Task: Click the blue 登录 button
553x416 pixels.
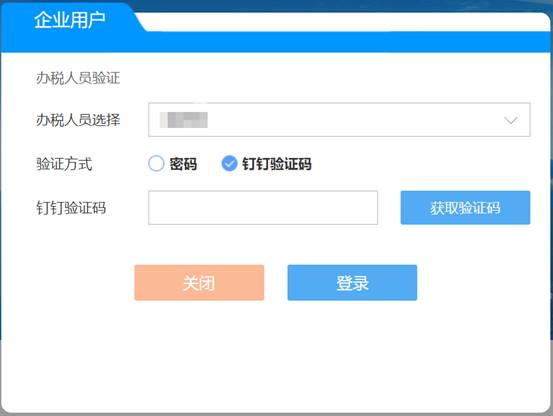Action: (x=352, y=283)
